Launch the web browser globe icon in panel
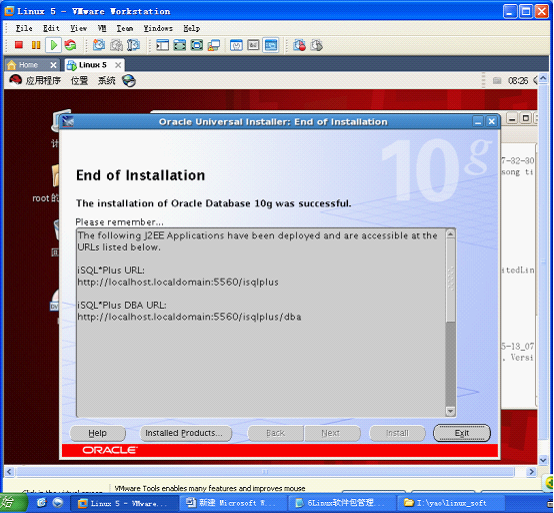Image resolution: width=554 pixels, height=513 pixels. [x=129, y=81]
